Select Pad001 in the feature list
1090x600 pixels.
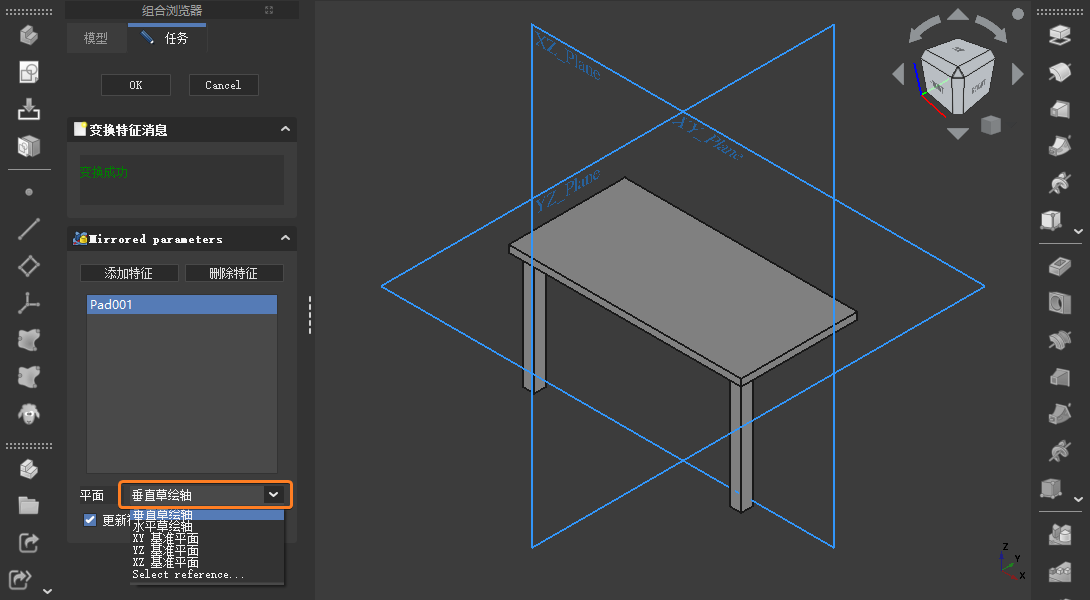point(181,305)
